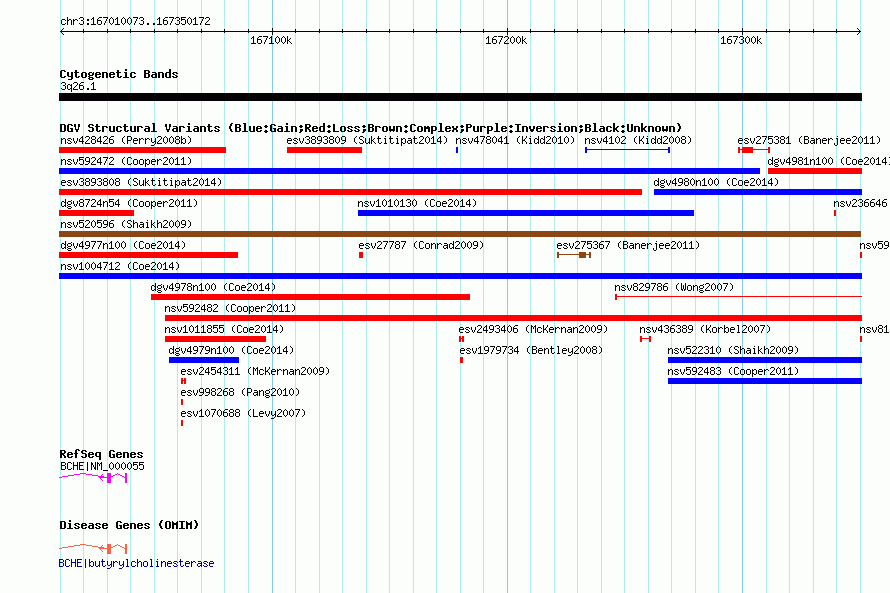
Task: Open the nsv1011855 (Coe2014) variant
Action: [224, 329]
